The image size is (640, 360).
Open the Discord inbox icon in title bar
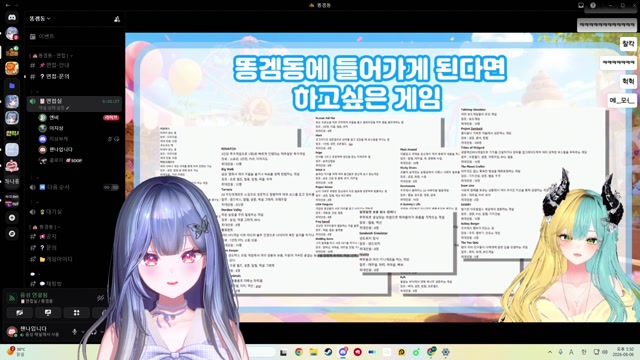(581, 5)
